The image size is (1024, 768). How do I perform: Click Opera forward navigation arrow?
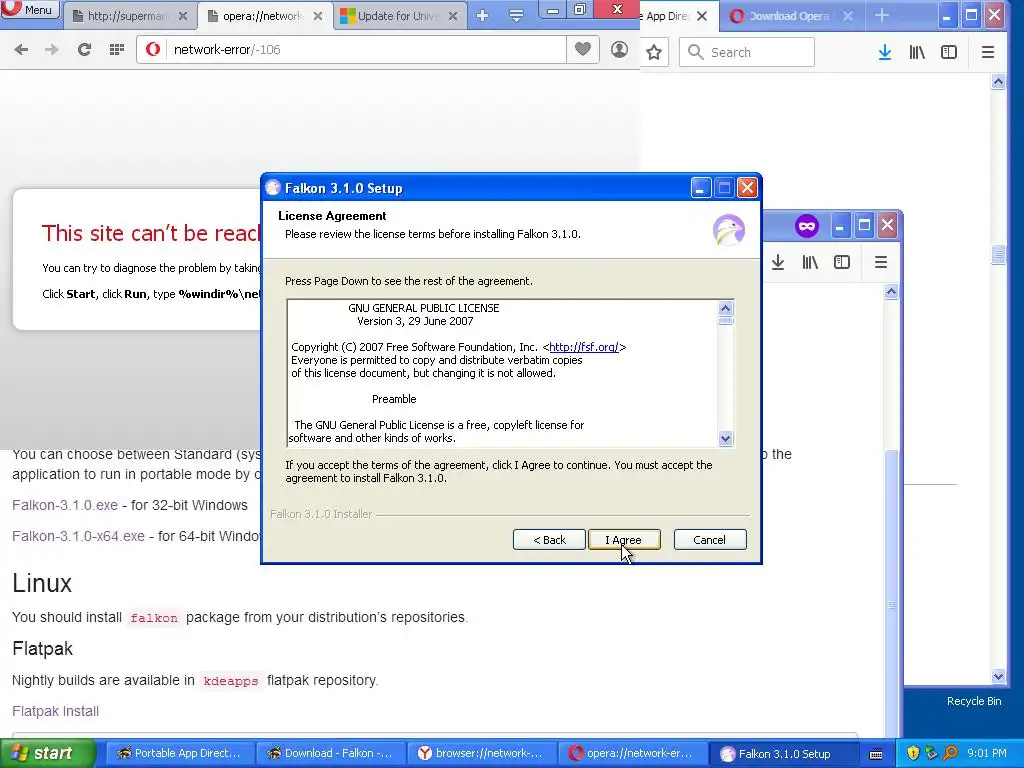(x=52, y=50)
